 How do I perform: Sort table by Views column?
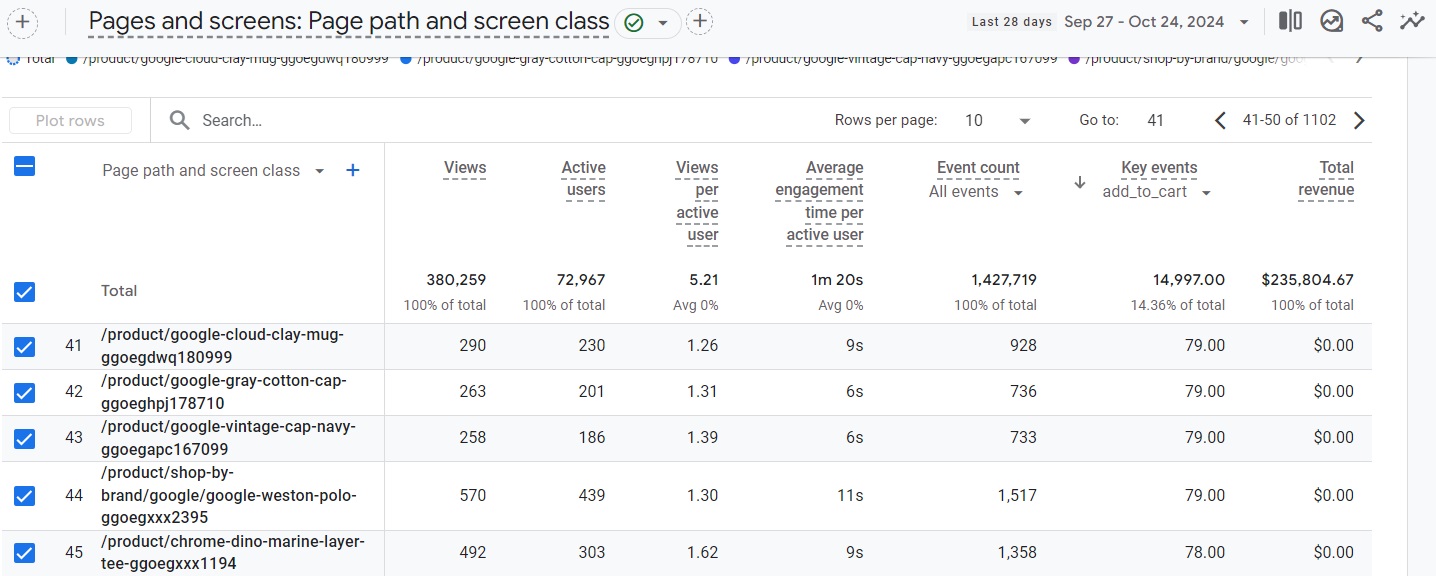[x=465, y=168]
